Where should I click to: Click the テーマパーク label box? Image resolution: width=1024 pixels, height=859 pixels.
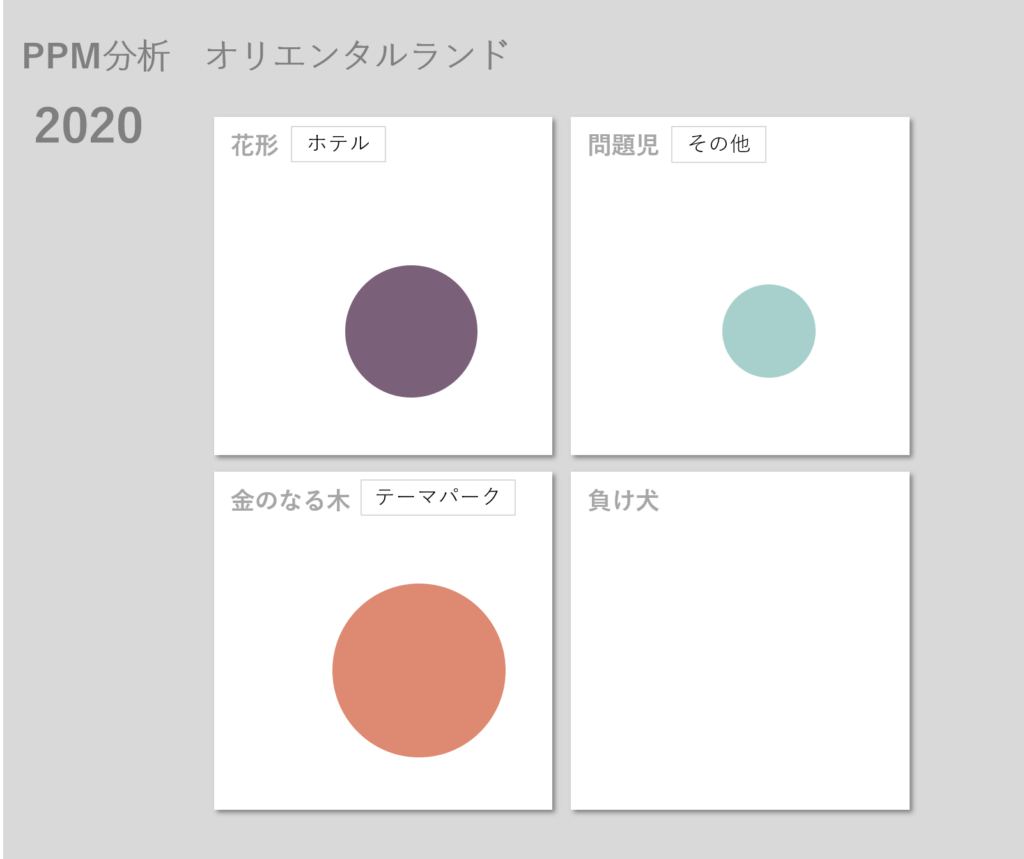(x=437, y=497)
